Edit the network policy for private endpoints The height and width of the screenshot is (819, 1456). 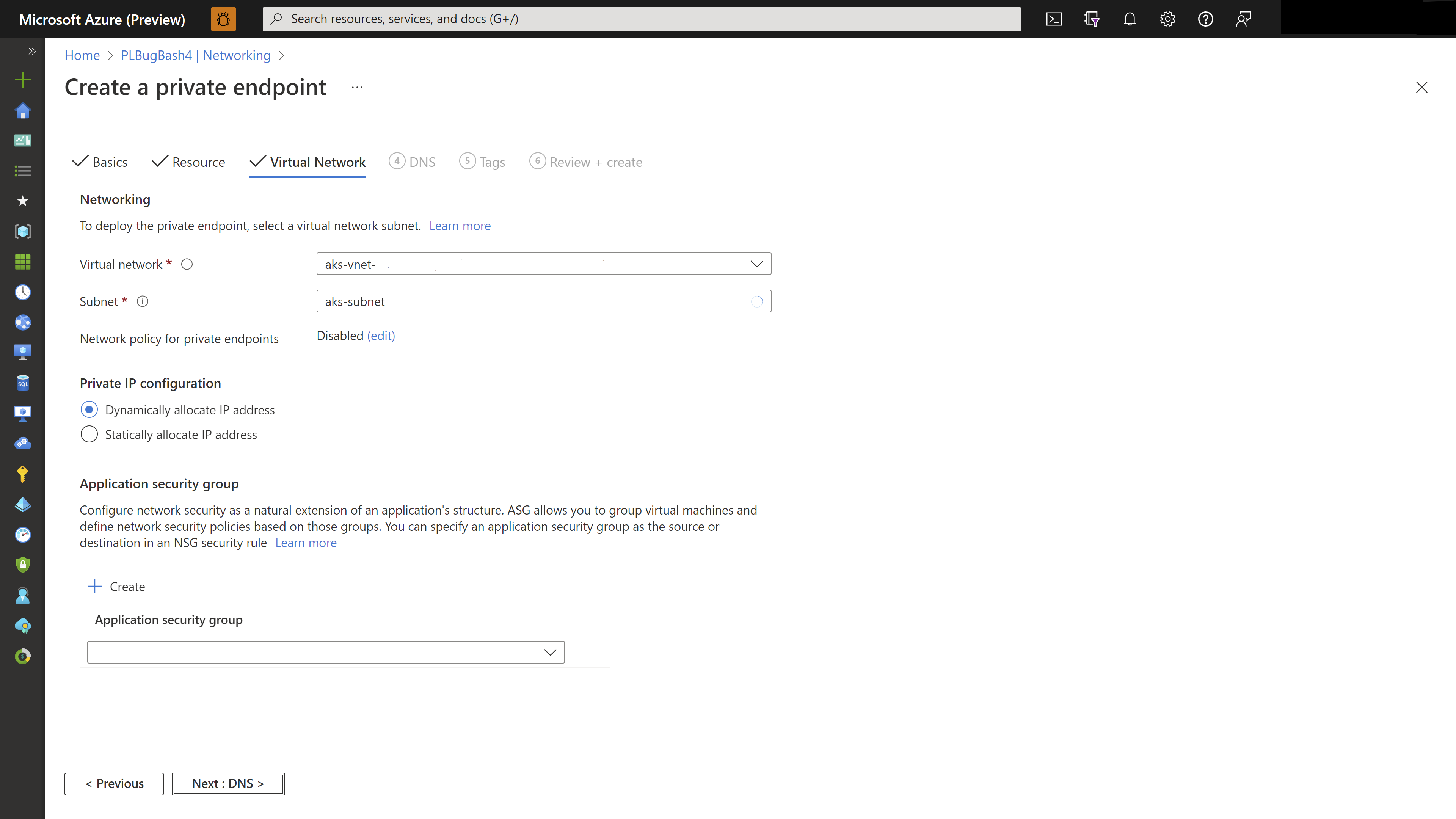coord(380,335)
